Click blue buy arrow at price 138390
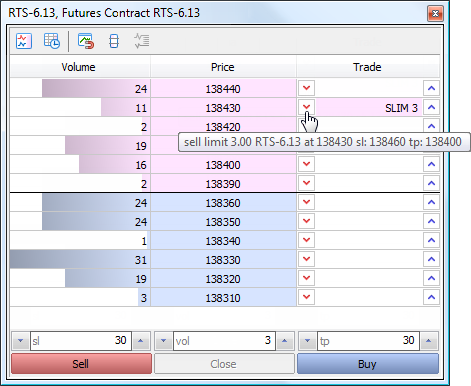 click(431, 183)
